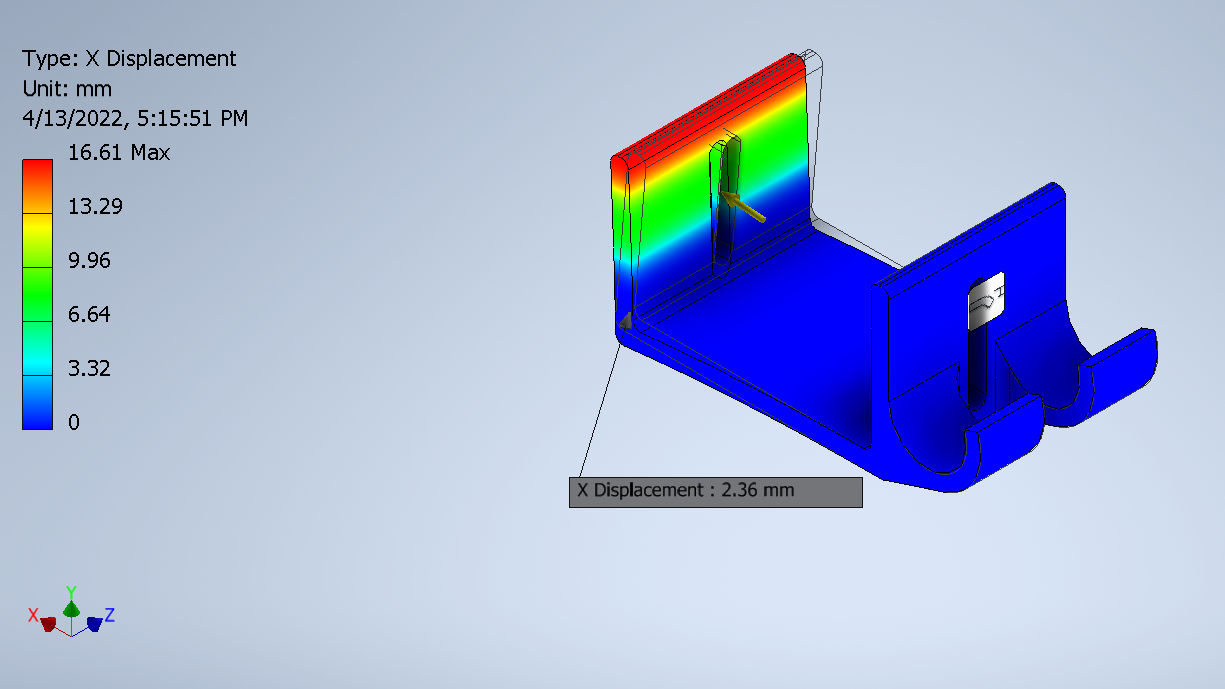This screenshot has height=689, width=1225.
Task: Select the X Displacement 2.36 mm probe label
Action: [x=715, y=491]
